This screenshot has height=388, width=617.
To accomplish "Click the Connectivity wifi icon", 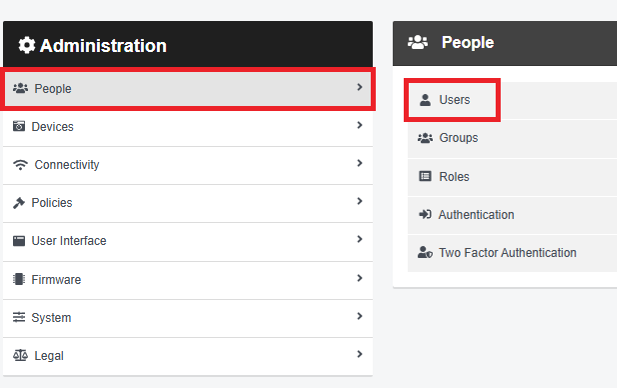I will [x=20, y=164].
